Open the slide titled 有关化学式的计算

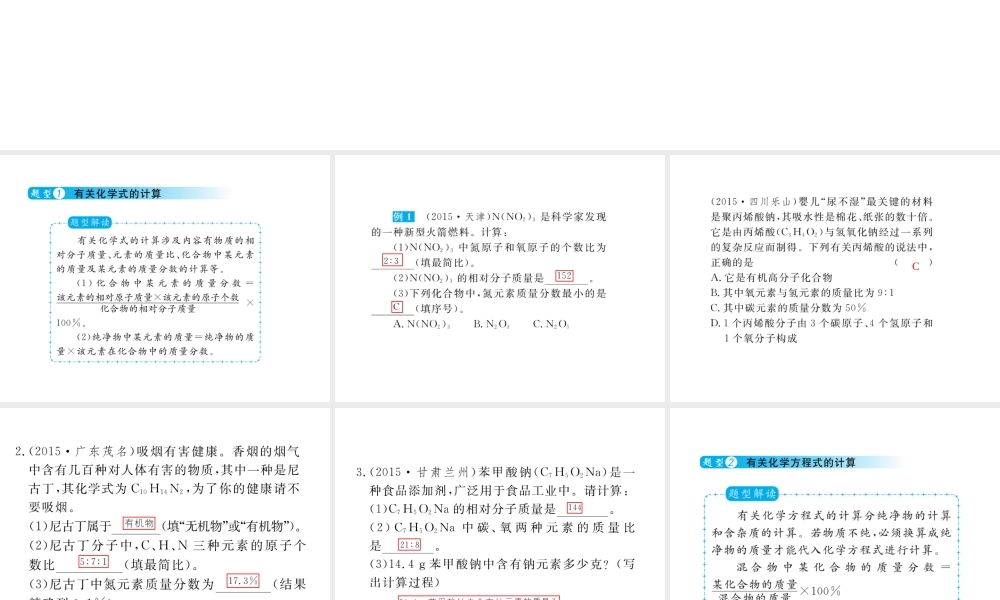pyautogui.click(x=165, y=278)
